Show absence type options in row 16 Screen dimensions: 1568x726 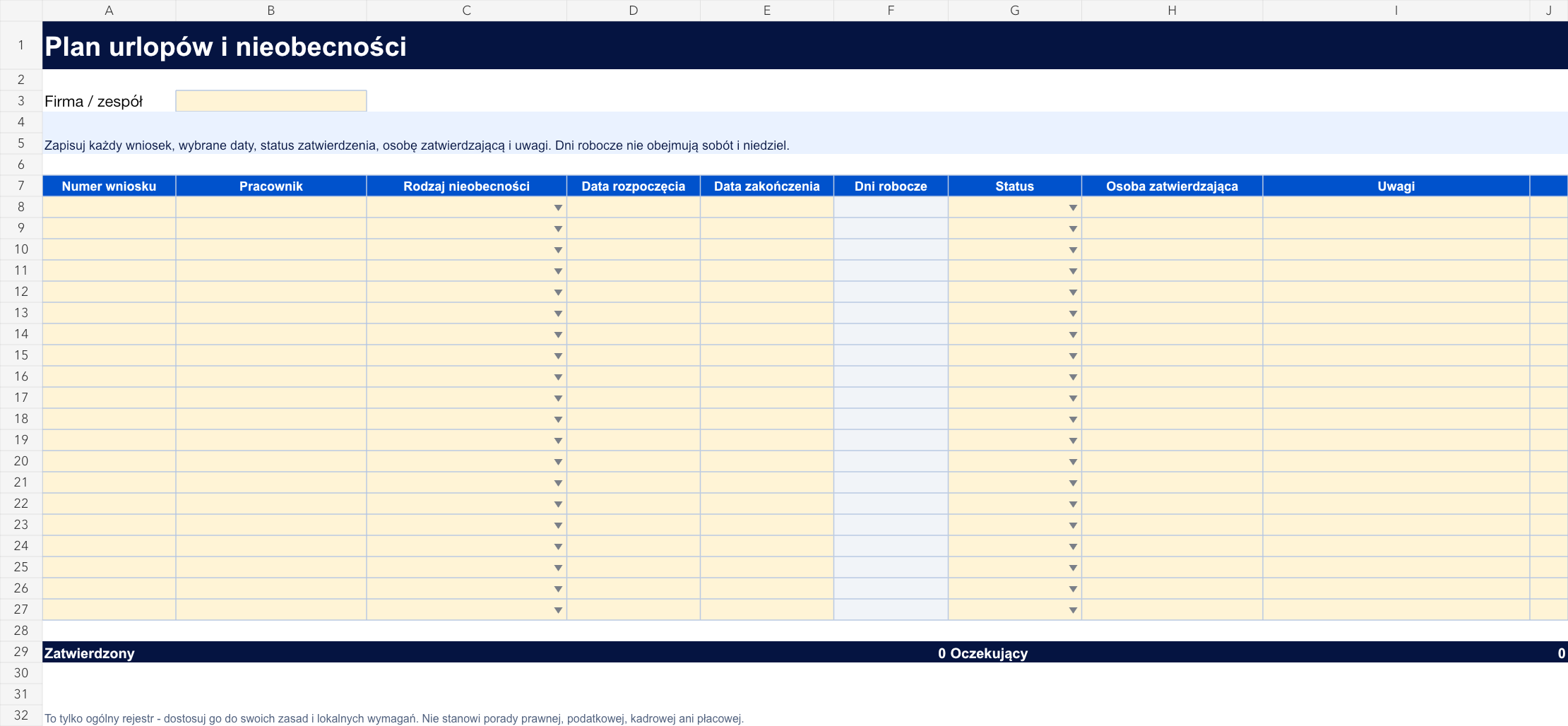[x=558, y=377]
